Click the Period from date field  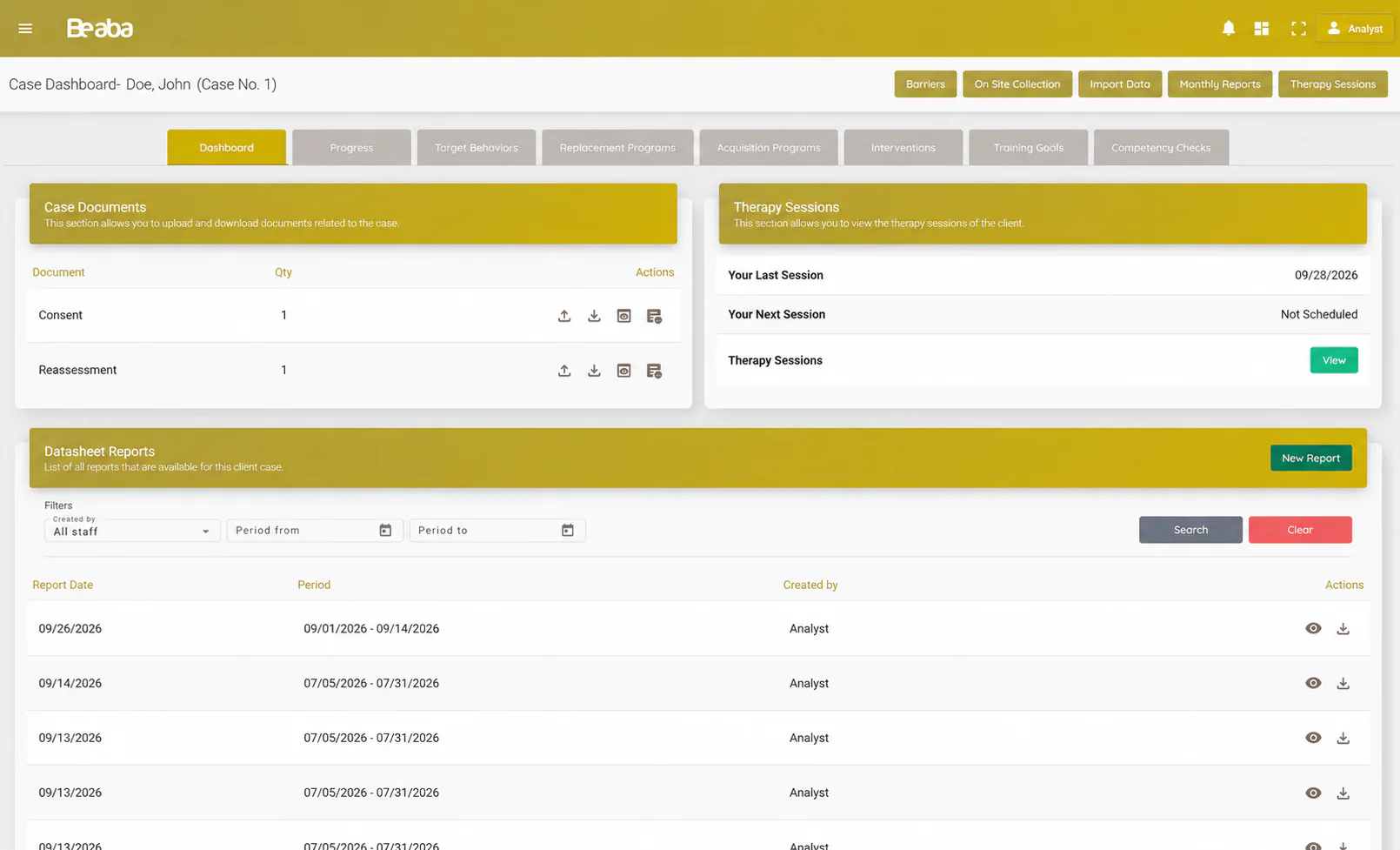pyautogui.click(x=315, y=530)
